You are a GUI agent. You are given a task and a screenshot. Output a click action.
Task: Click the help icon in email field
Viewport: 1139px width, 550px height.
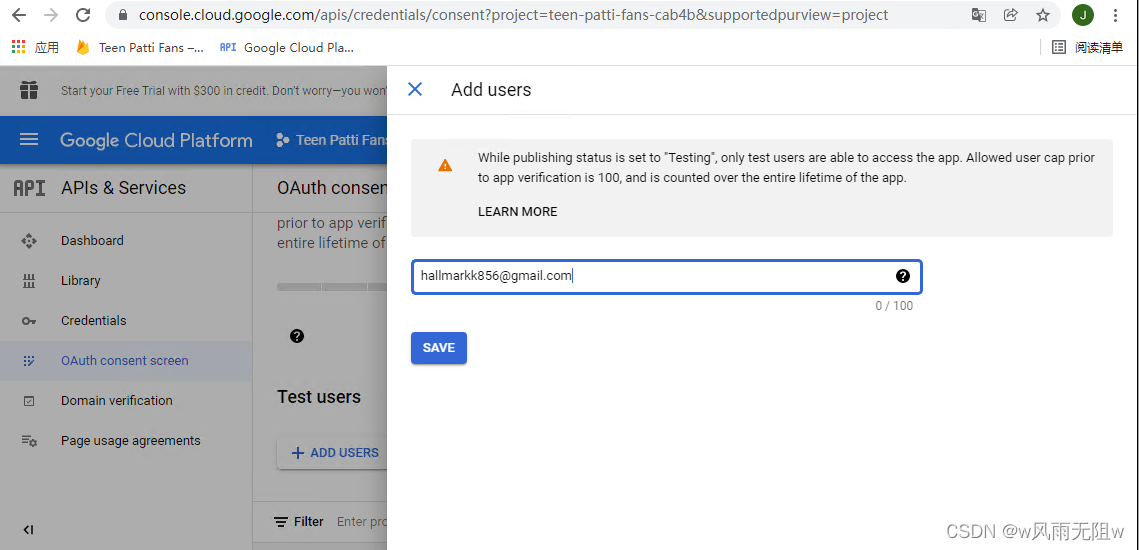click(x=902, y=276)
